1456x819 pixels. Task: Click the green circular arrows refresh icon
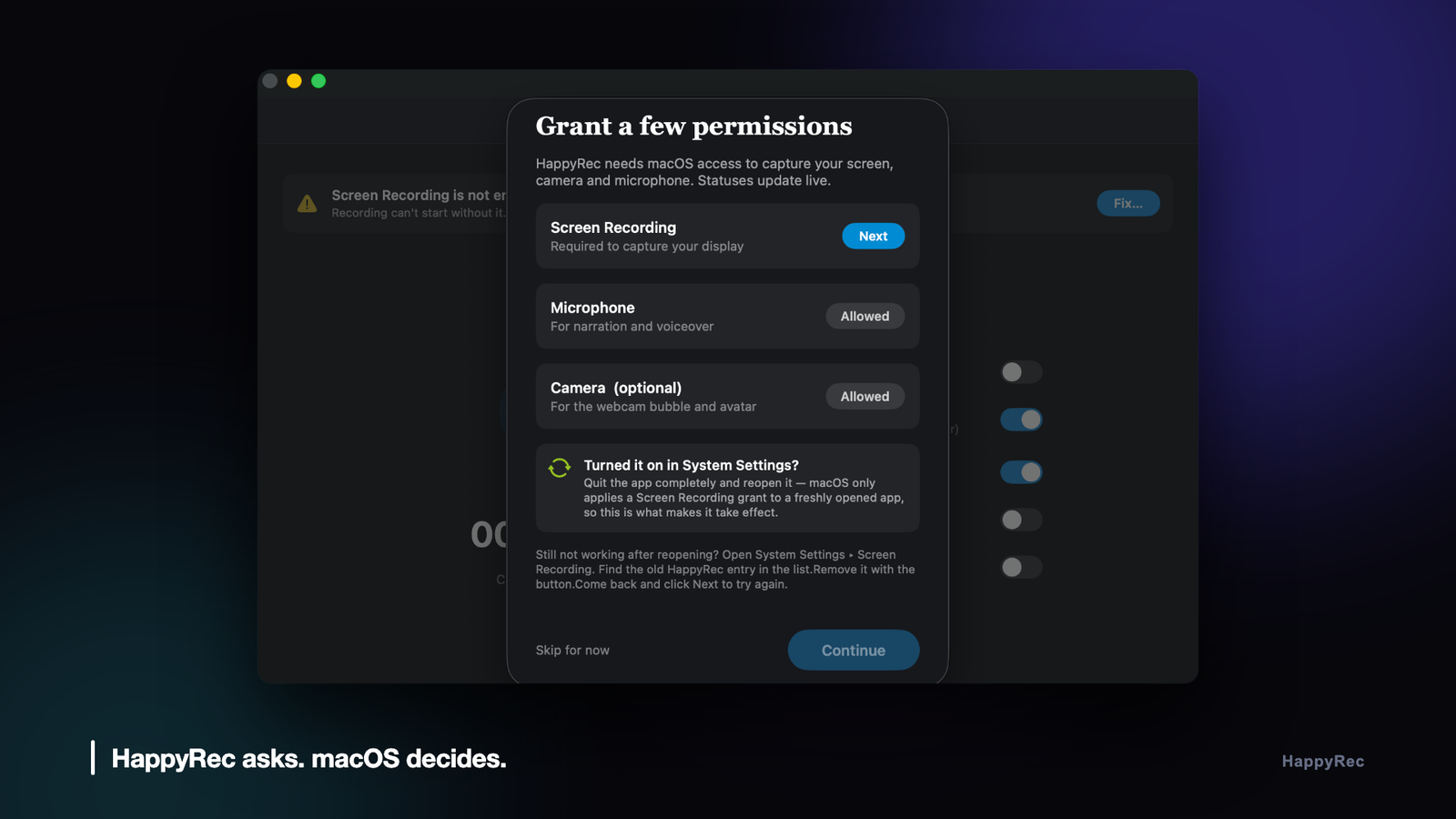[x=560, y=468]
